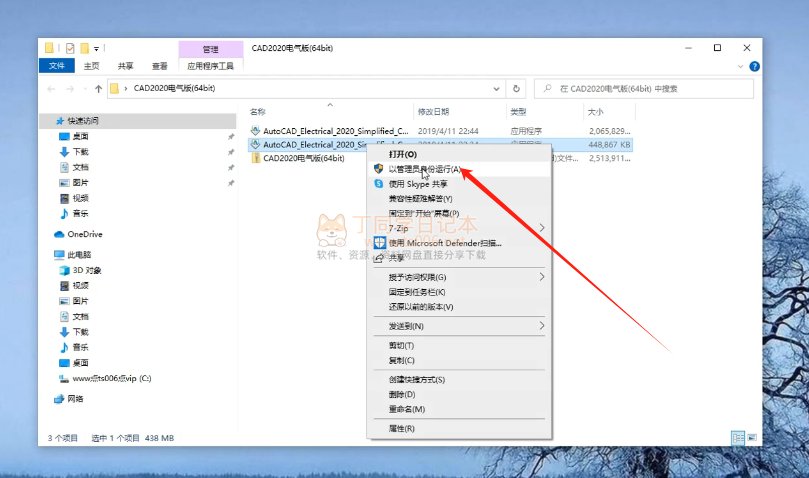Choose 固定到"开始"屏幕(P) menu entry
The image size is (809, 478).
point(459,213)
